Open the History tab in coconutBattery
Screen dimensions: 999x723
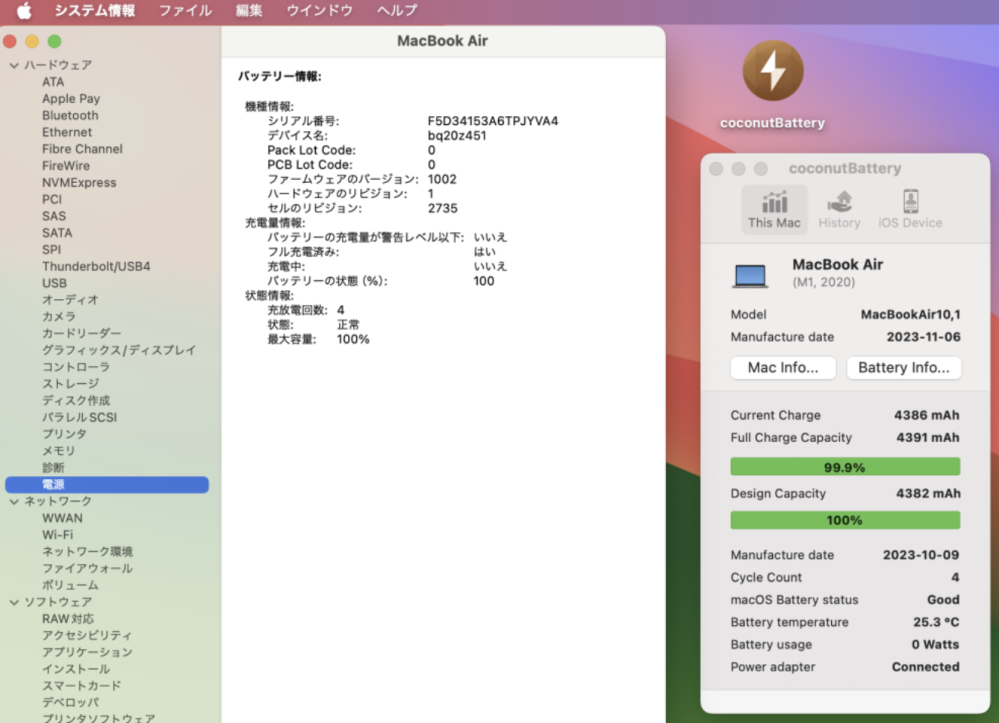pyautogui.click(x=839, y=210)
